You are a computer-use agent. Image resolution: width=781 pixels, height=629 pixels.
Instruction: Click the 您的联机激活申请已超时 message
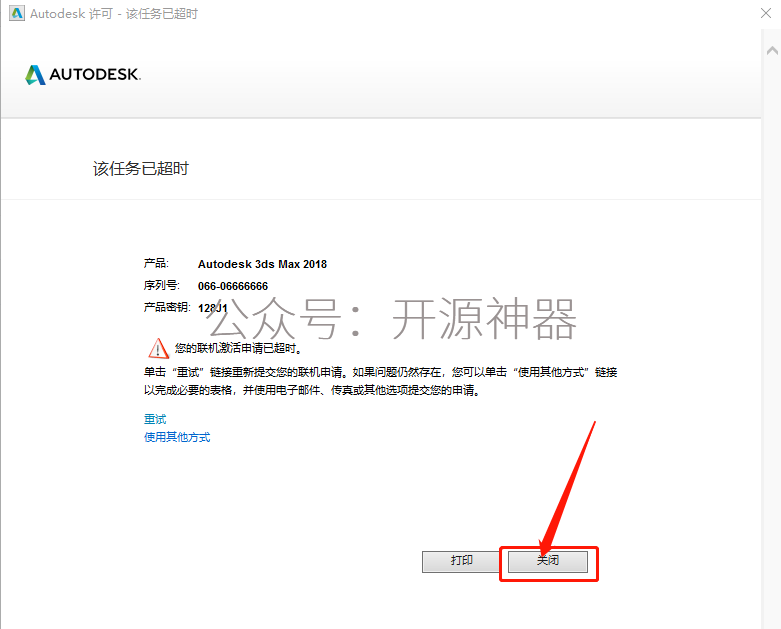(x=239, y=348)
